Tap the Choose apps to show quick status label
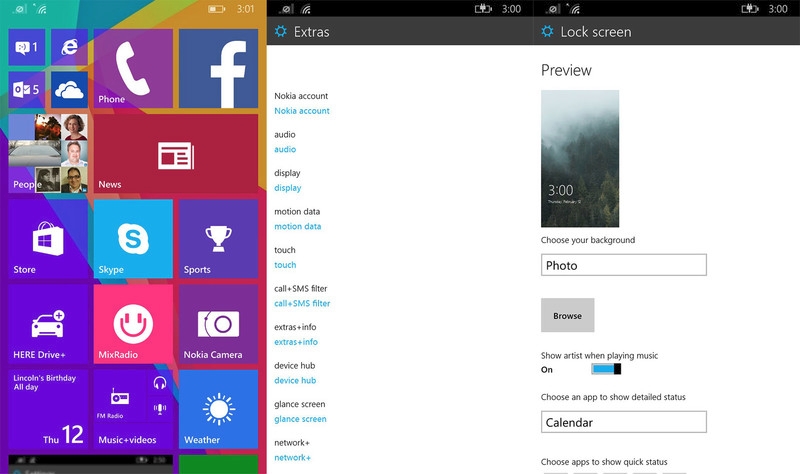The height and width of the screenshot is (474, 800). (x=604, y=462)
